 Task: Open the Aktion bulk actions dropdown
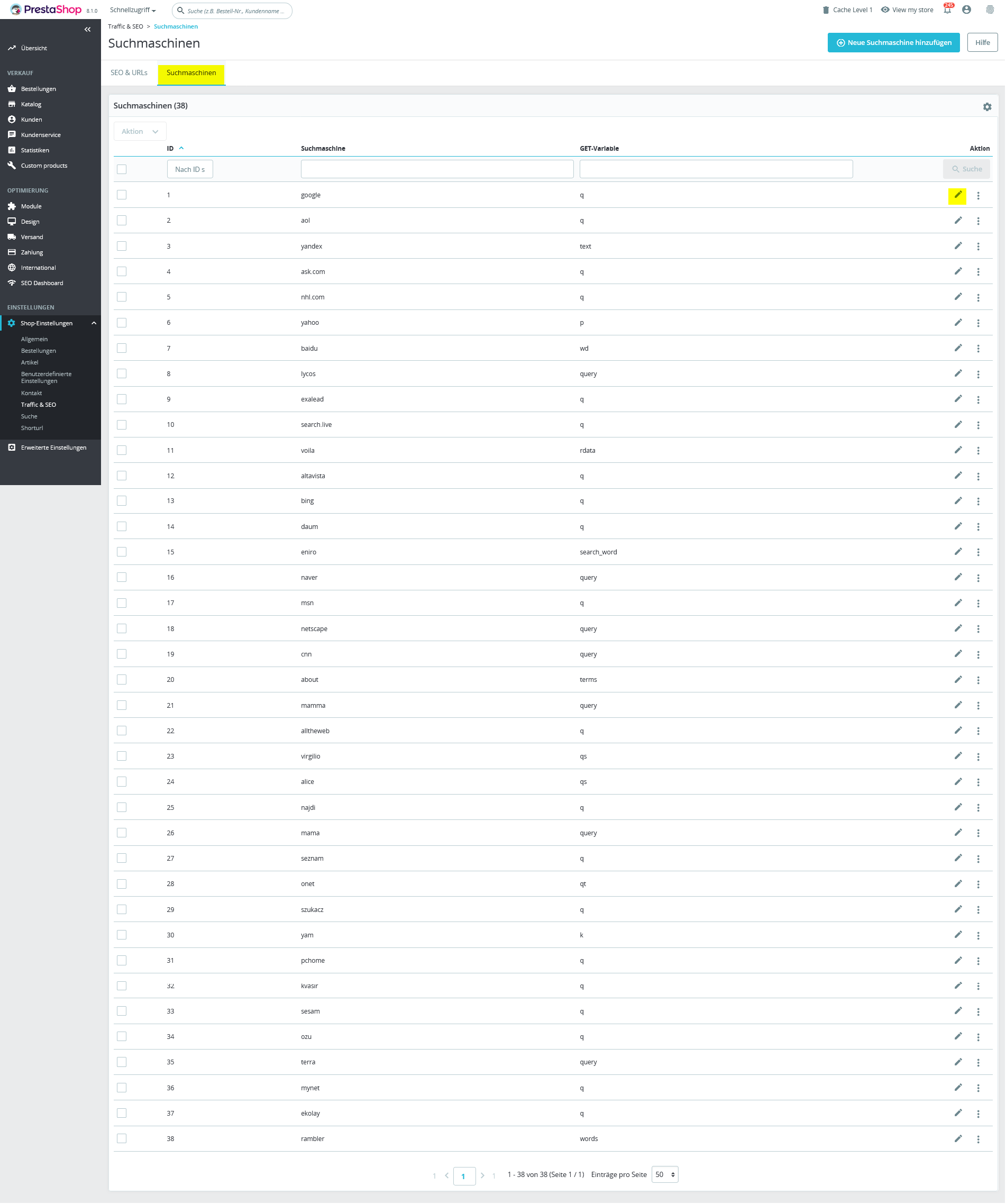(x=140, y=131)
